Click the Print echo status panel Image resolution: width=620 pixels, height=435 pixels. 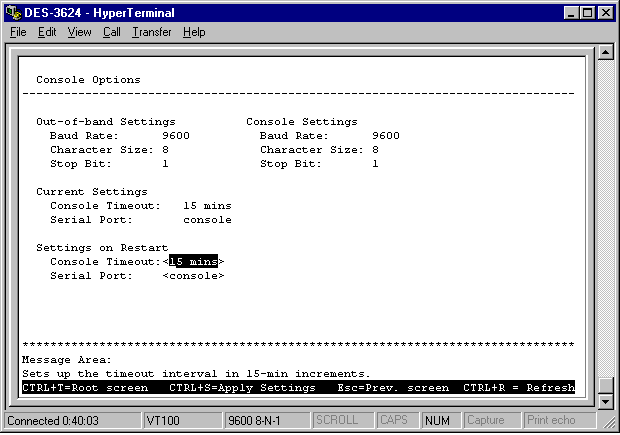point(553,421)
